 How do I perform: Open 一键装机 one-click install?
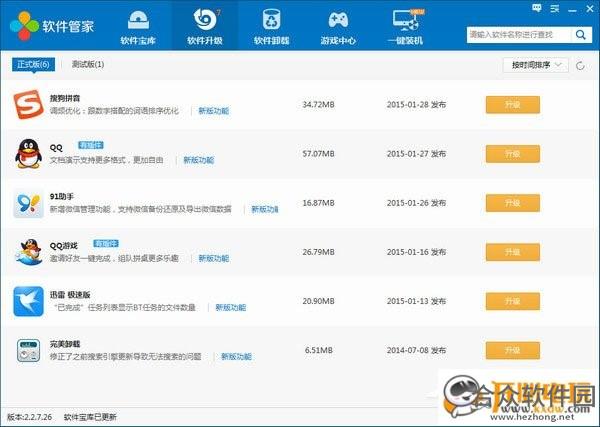pos(405,27)
